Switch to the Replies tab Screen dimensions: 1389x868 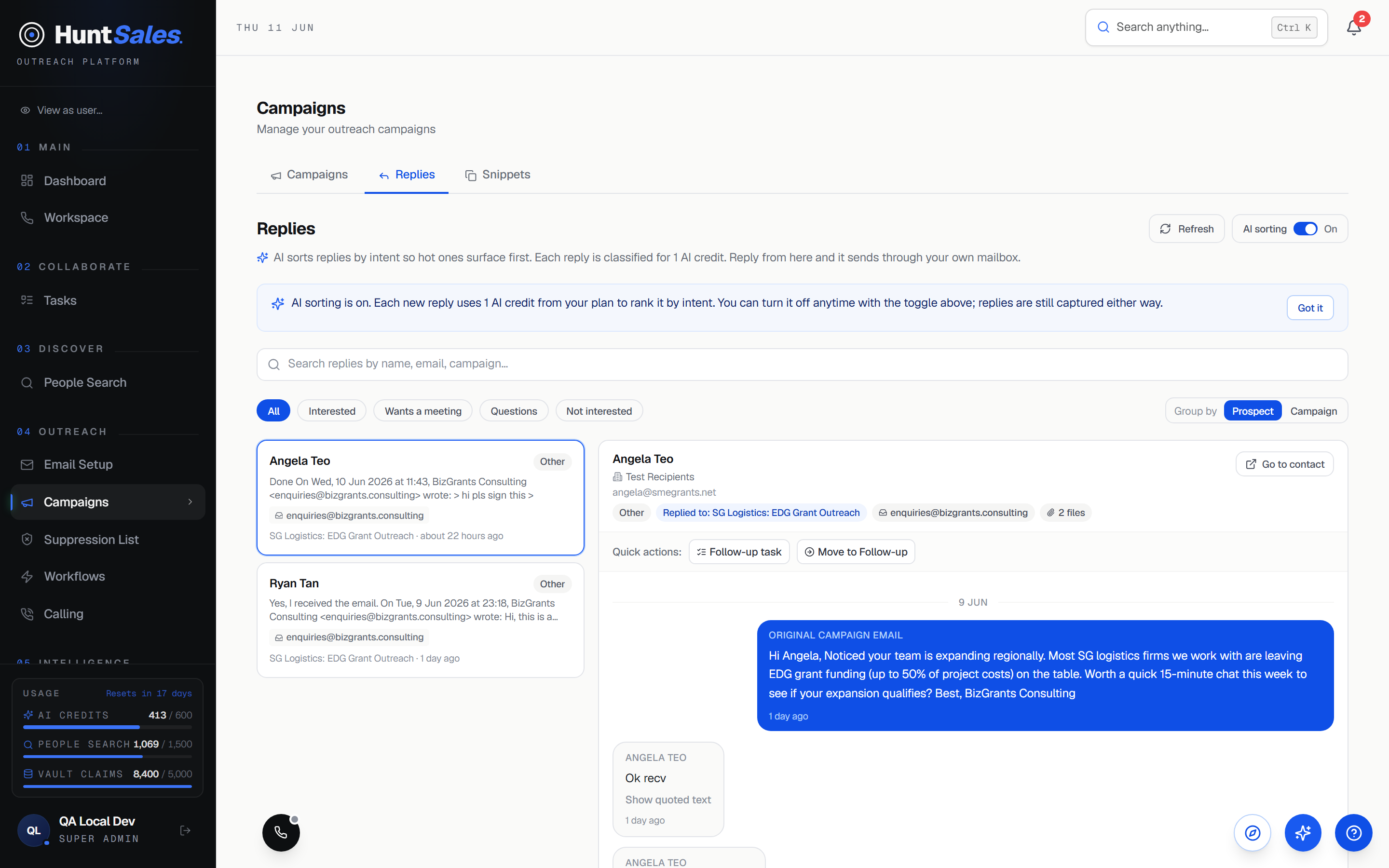(x=407, y=175)
